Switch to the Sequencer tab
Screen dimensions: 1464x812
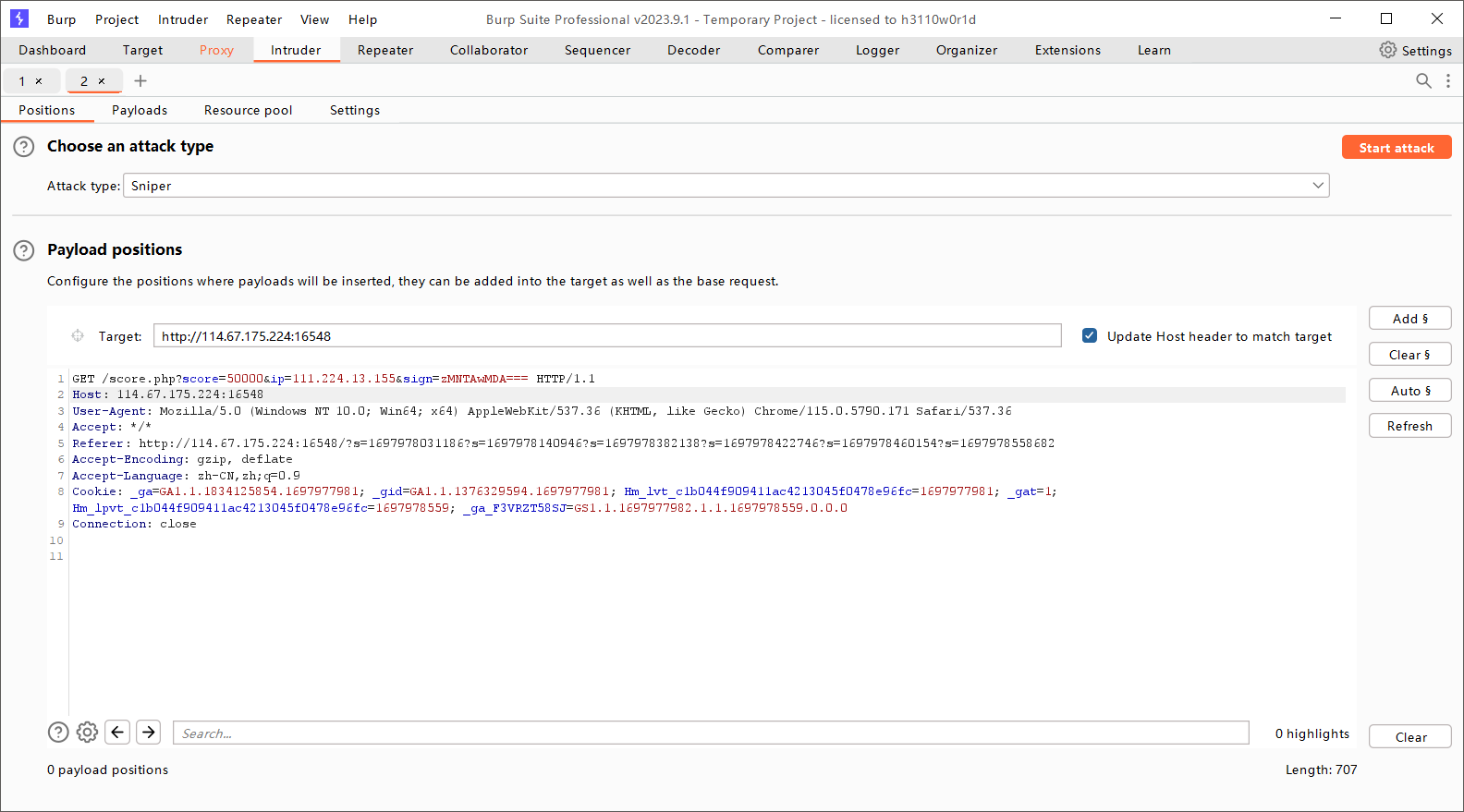(597, 50)
